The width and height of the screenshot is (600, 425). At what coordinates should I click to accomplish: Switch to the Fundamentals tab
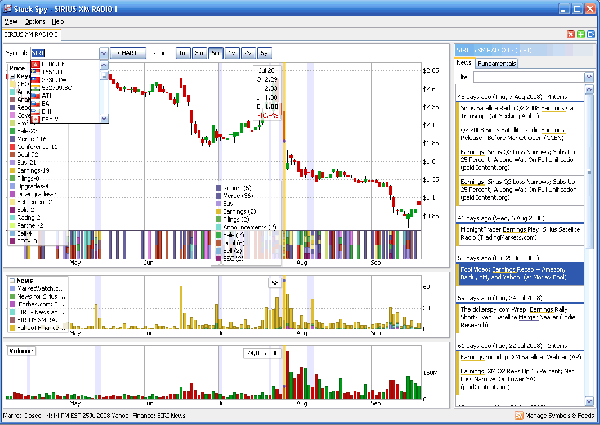coord(497,62)
